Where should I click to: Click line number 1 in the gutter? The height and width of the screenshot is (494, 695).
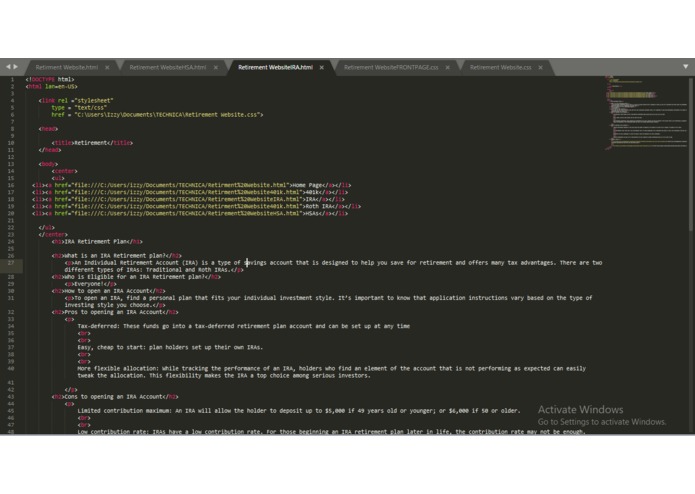click(12, 79)
